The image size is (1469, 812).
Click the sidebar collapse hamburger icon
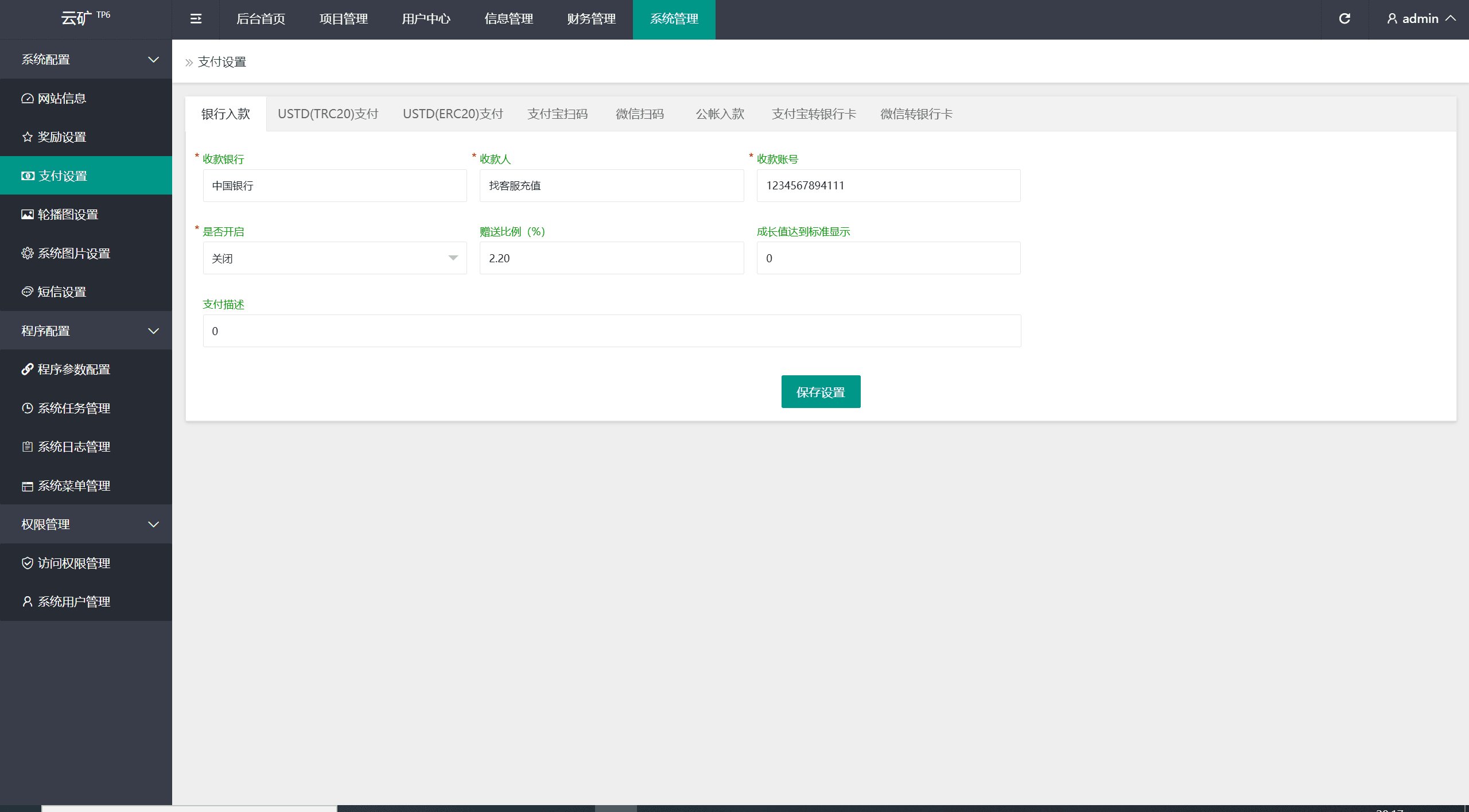coord(196,19)
